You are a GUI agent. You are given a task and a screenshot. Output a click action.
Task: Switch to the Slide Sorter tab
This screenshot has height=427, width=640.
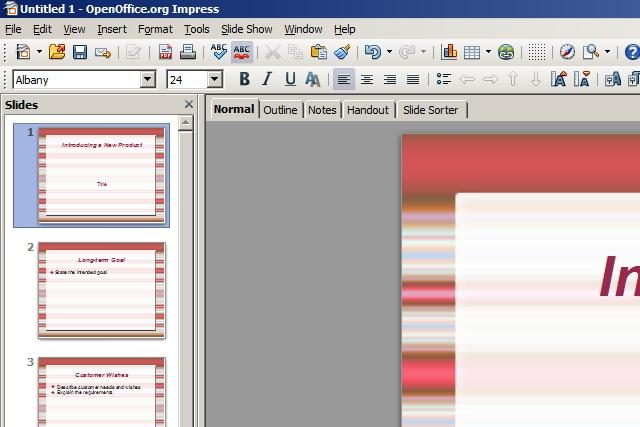point(431,110)
